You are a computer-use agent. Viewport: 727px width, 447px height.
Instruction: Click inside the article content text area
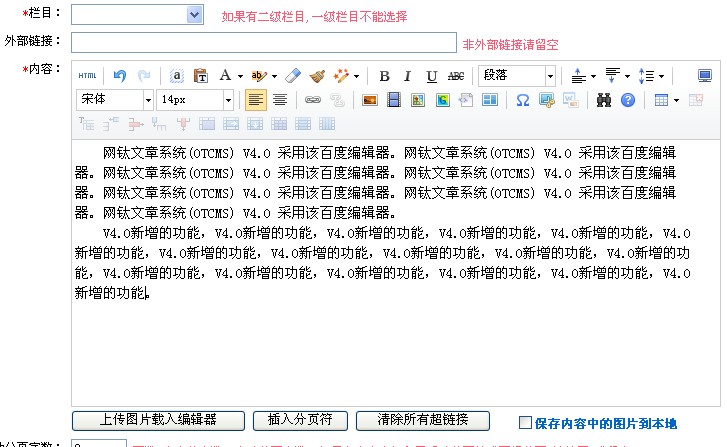point(395,273)
